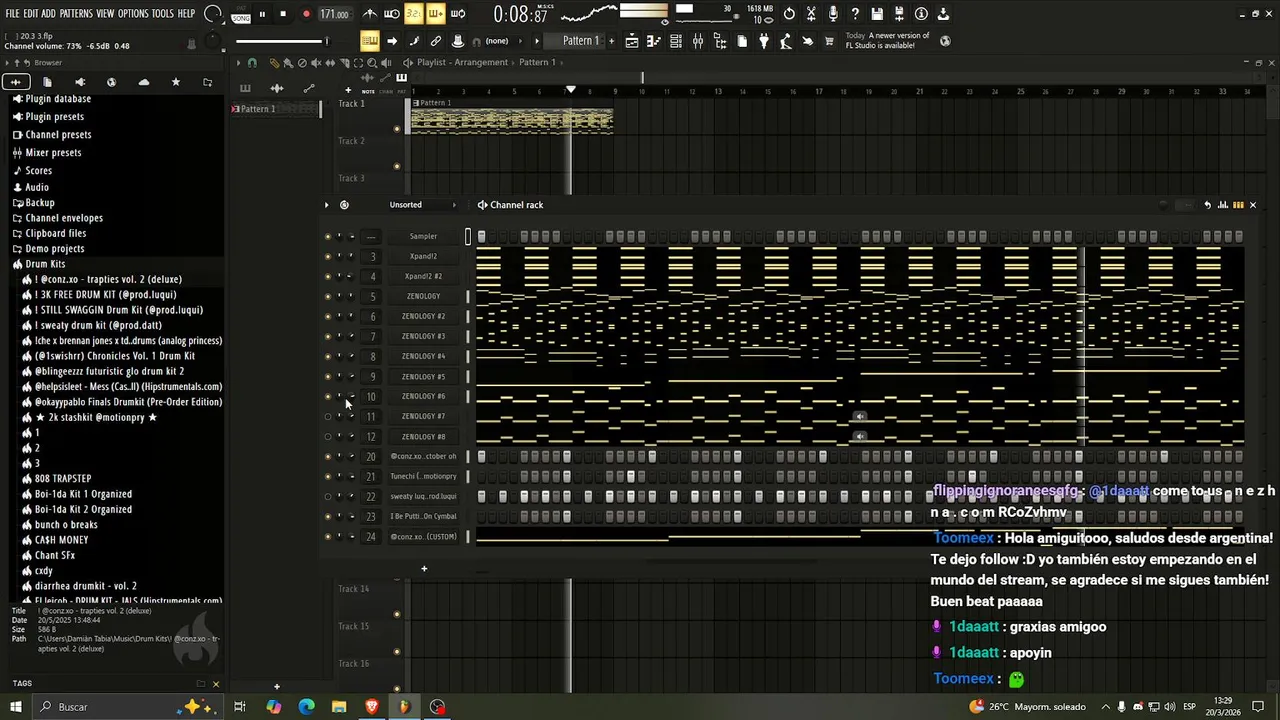Screen dimensions: 1280x720
Task: Pause playback with the transport pause button
Action: pos(262,14)
